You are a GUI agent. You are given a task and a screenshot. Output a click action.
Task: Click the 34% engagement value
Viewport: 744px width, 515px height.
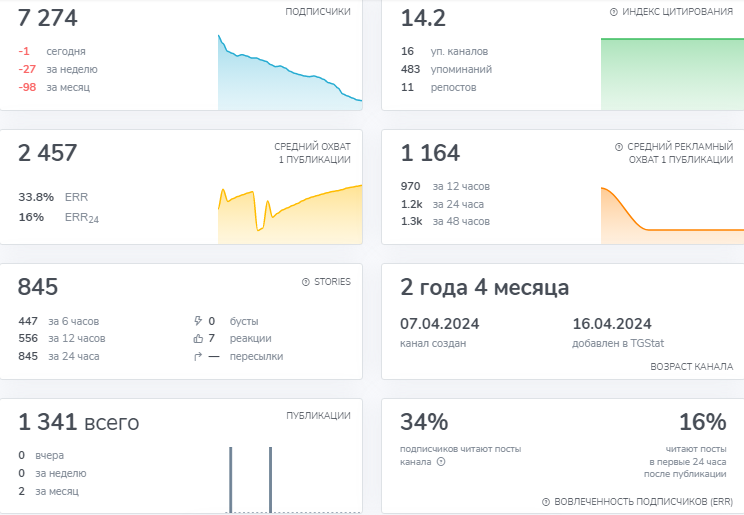click(424, 422)
